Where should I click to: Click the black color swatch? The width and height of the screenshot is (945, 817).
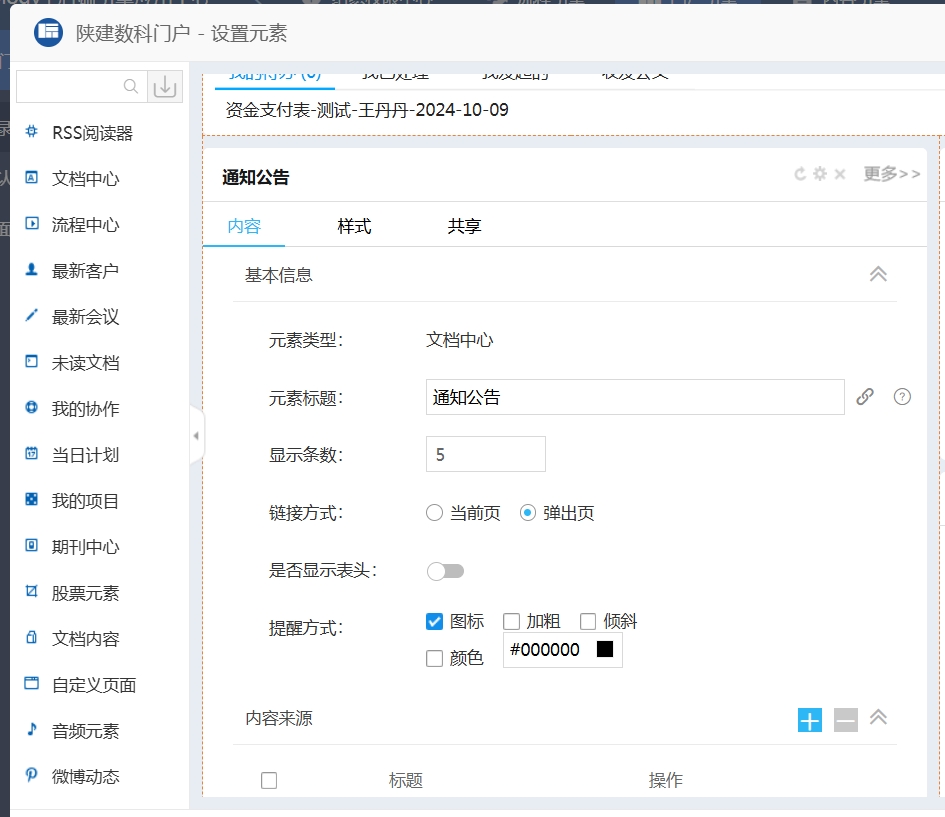click(604, 649)
